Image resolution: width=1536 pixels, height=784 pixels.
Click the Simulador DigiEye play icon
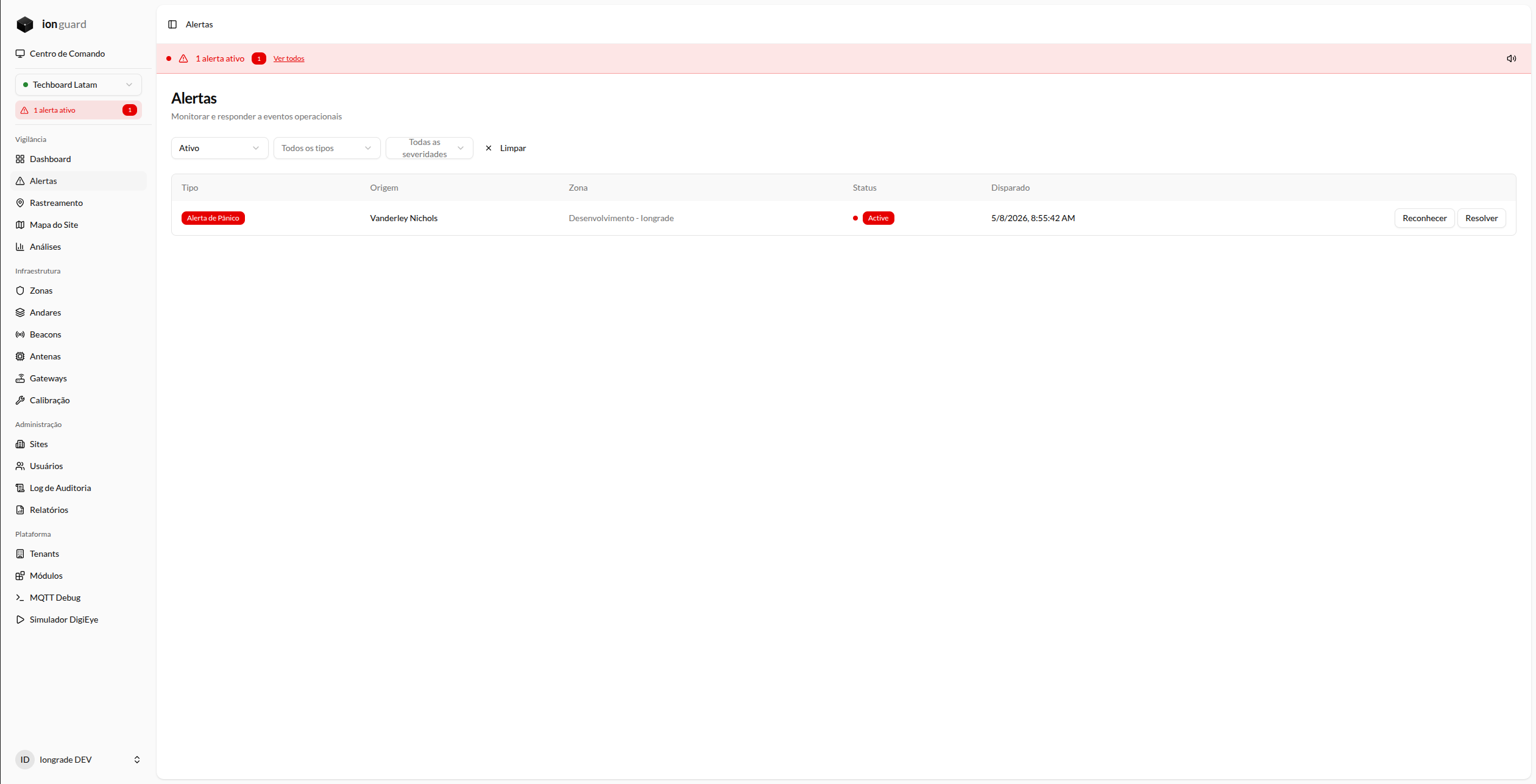click(20, 620)
